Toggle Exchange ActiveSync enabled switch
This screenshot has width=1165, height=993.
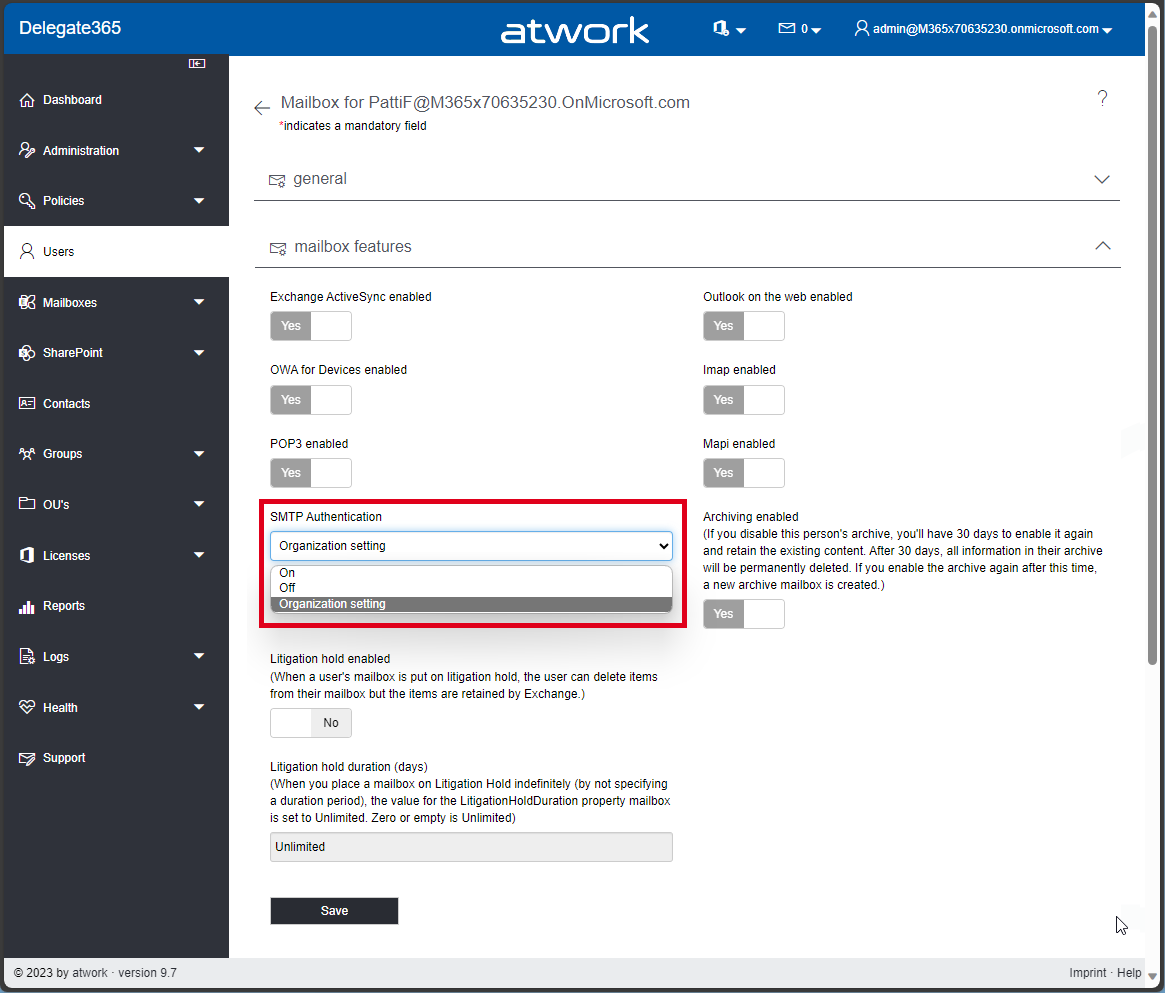click(311, 326)
